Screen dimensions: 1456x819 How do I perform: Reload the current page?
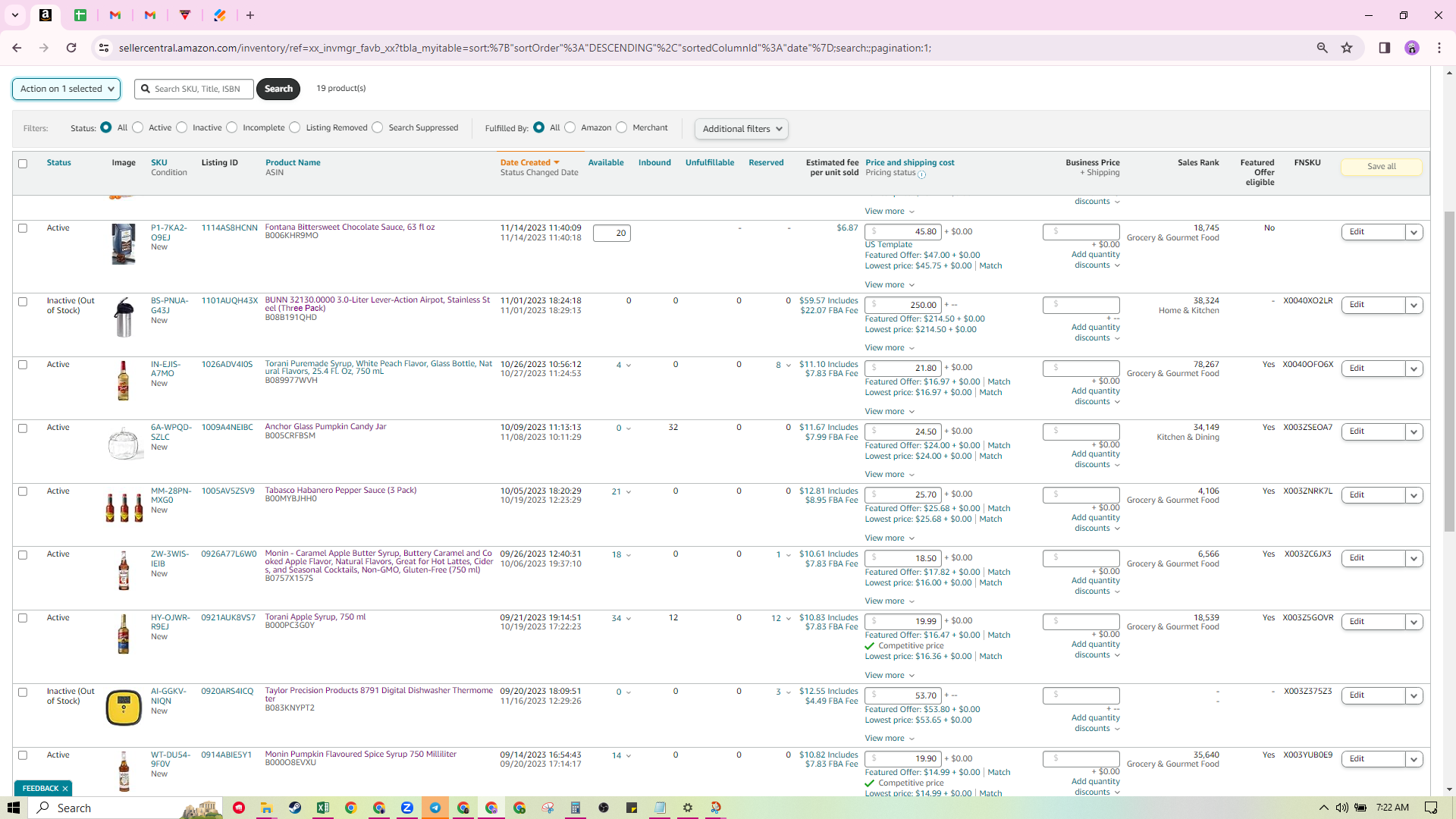click(x=71, y=48)
